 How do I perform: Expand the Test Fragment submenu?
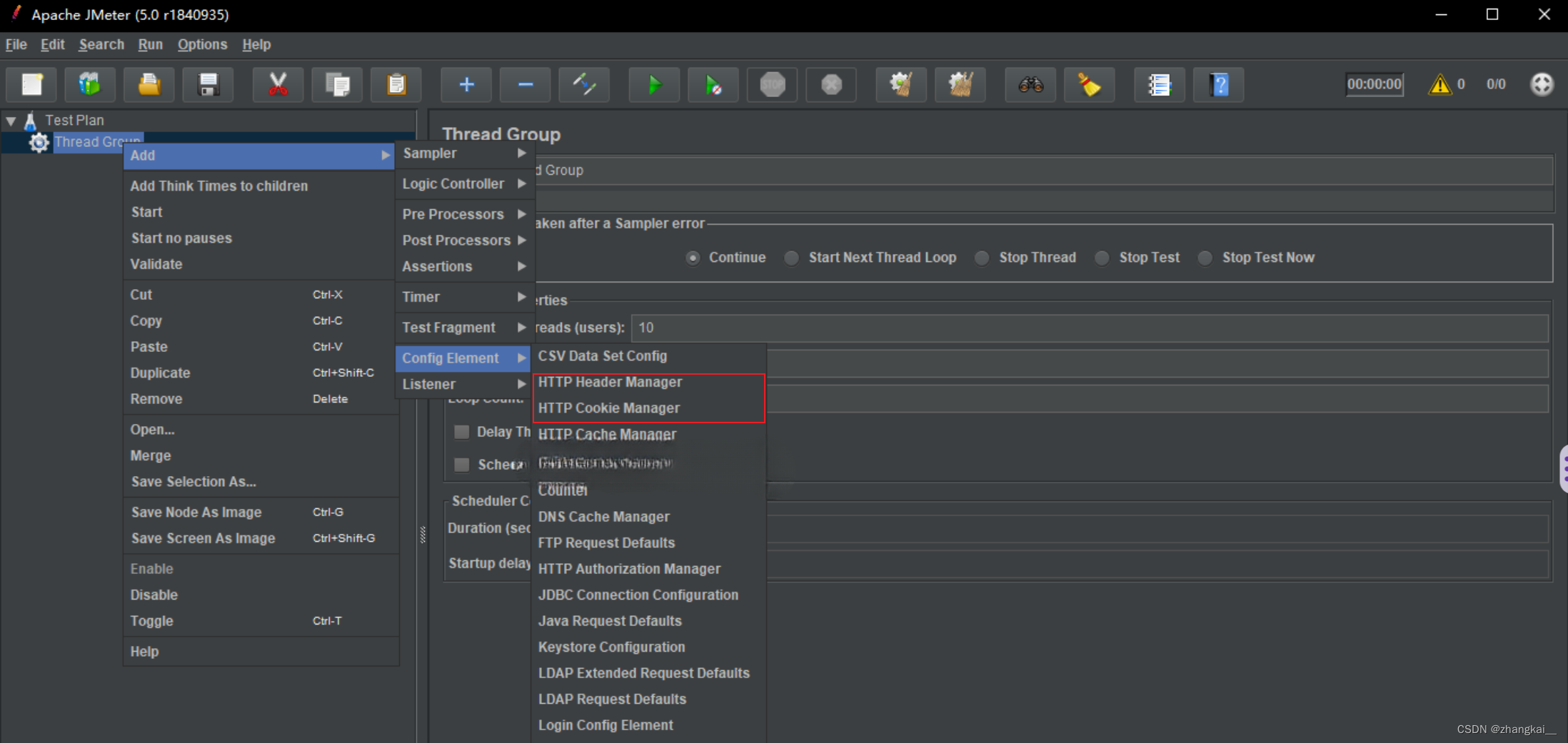pos(464,328)
